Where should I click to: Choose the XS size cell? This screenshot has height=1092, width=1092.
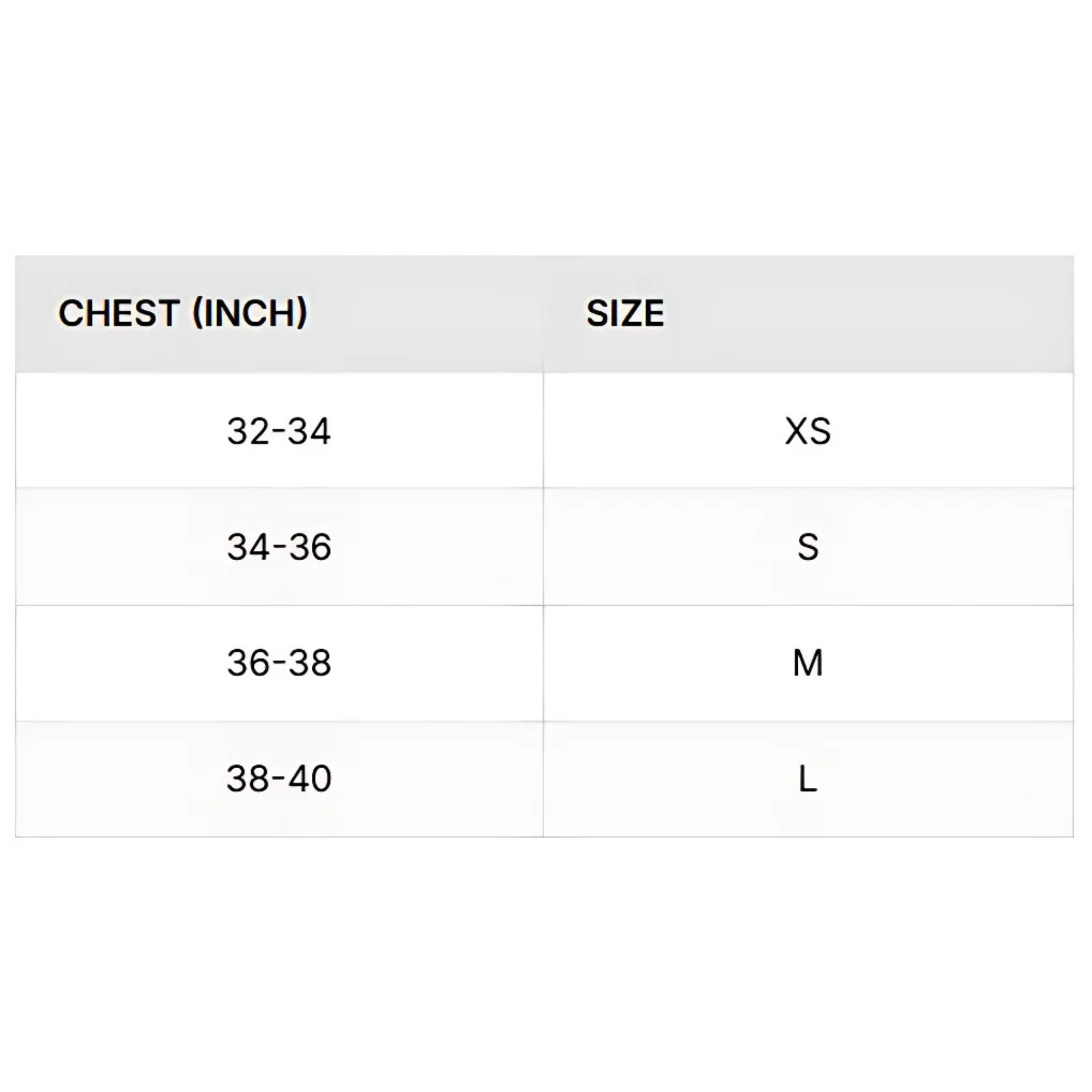pos(808,431)
